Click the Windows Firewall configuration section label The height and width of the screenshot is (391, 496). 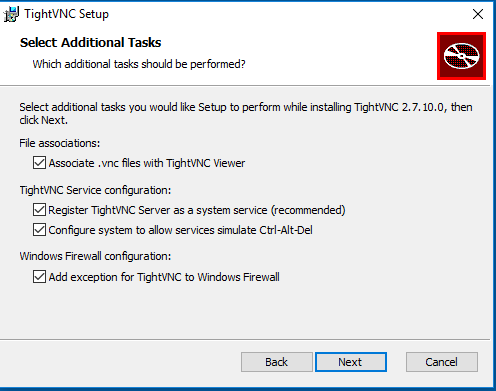pos(95,256)
